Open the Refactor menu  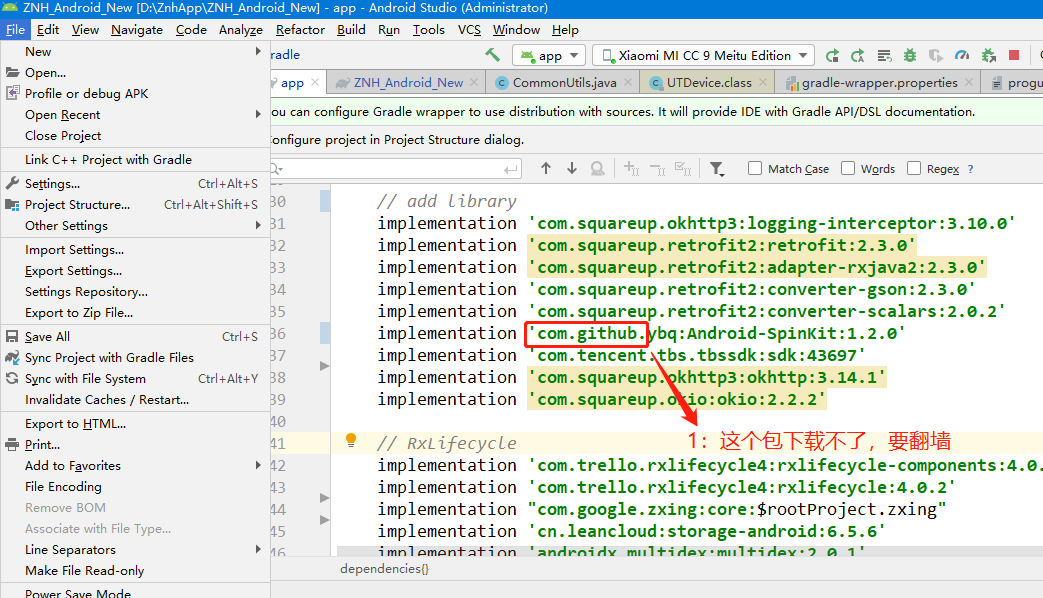pos(300,30)
